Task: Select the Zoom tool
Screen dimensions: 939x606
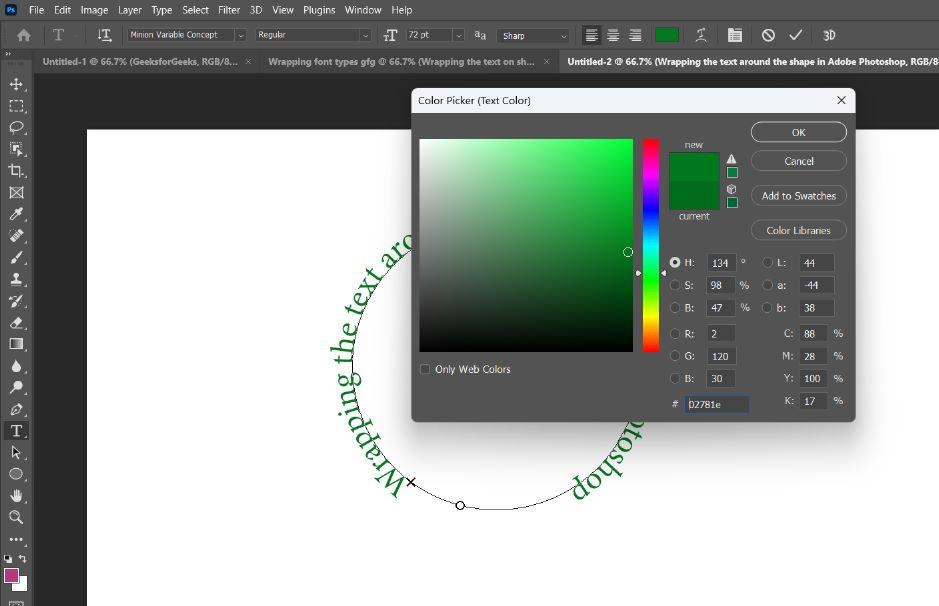Action: coord(16,517)
